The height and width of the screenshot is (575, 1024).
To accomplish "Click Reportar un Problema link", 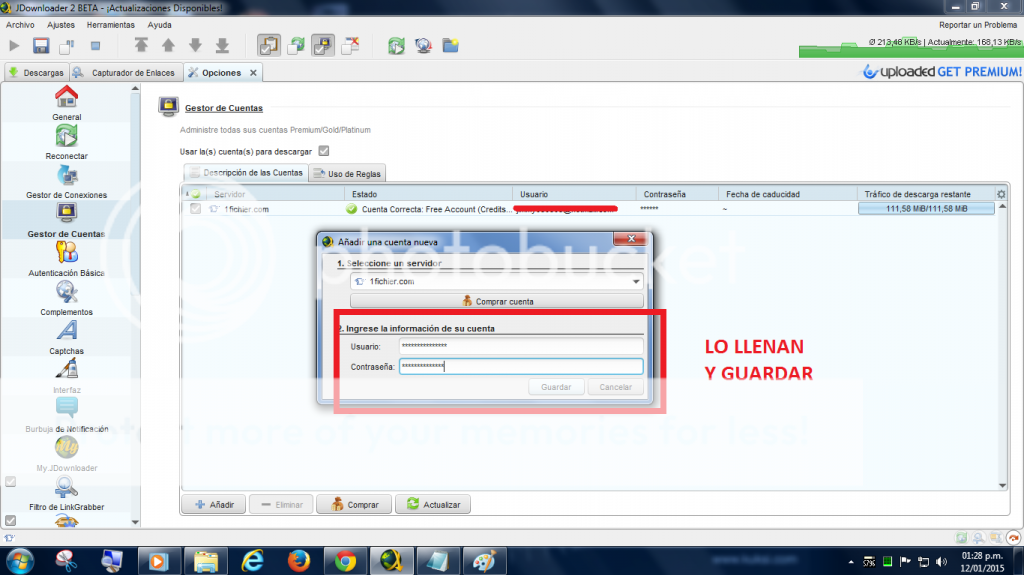I will click(978, 25).
